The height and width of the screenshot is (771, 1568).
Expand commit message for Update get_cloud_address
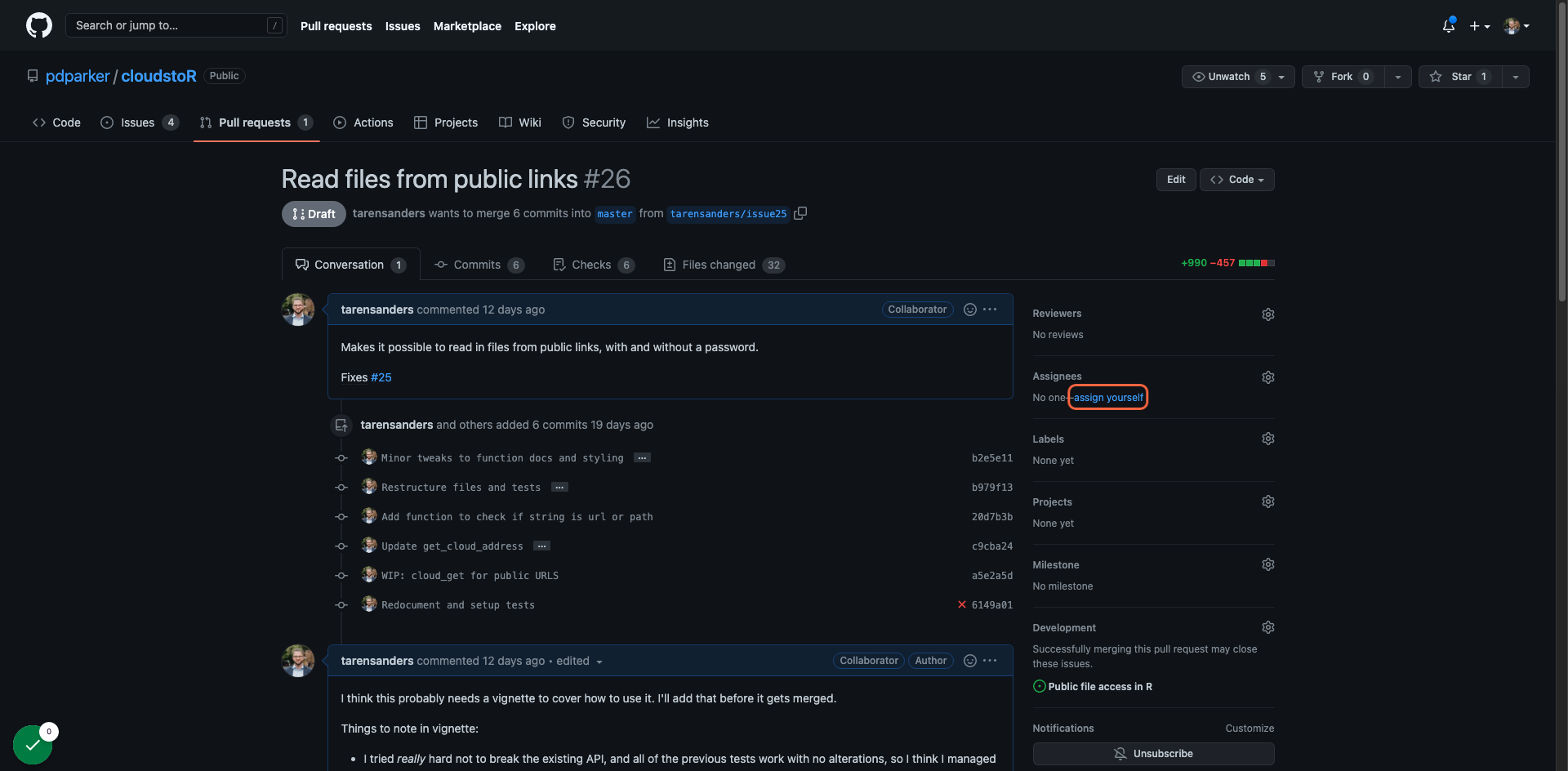click(541, 546)
